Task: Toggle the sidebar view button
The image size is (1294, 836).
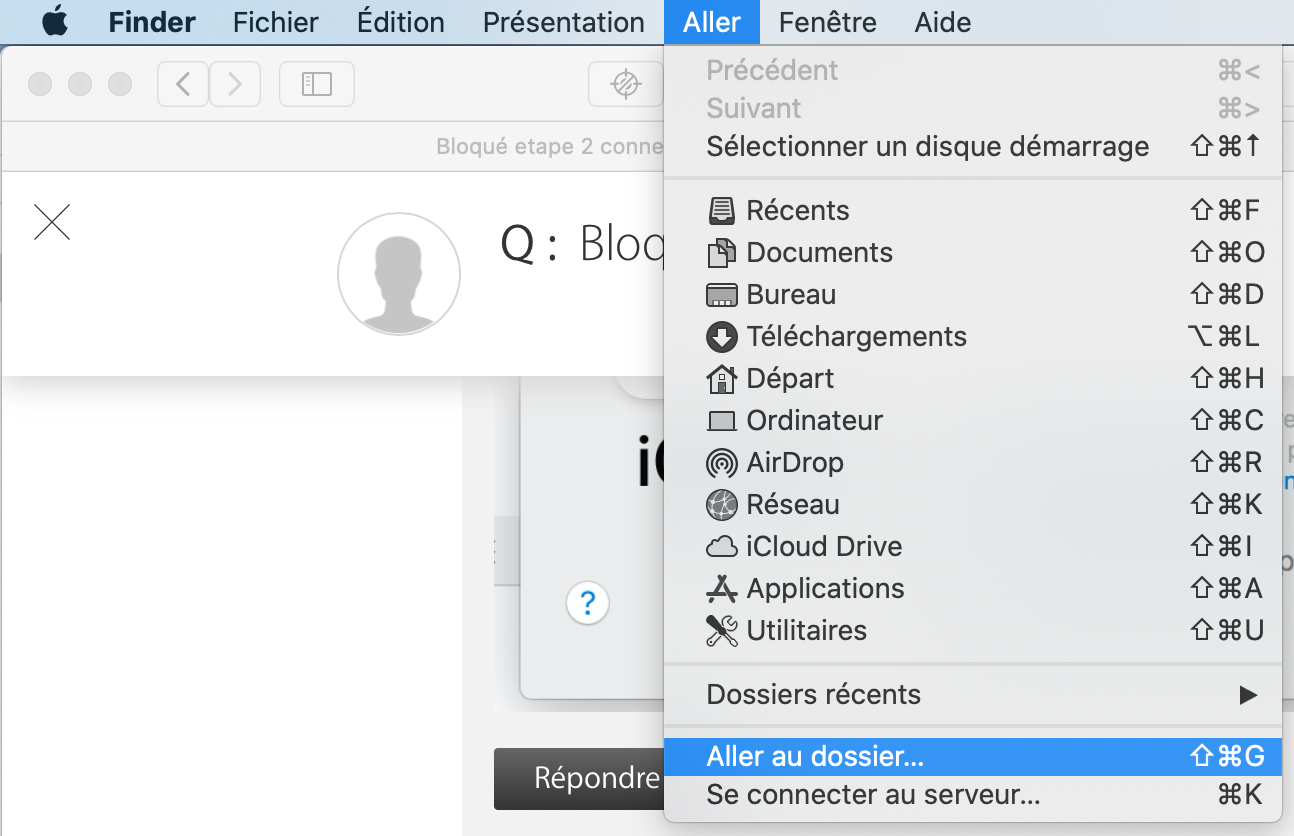Action: pyautogui.click(x=317, y=84)
